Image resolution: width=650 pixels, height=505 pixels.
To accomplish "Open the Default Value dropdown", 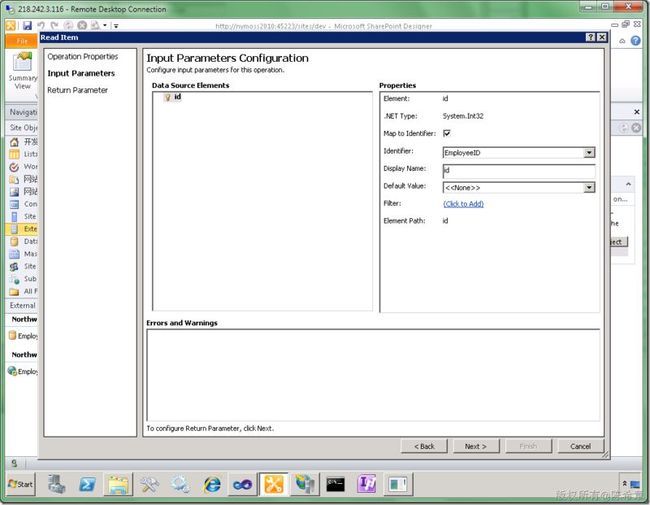I will pyautogui.click(x=589, y=187).
